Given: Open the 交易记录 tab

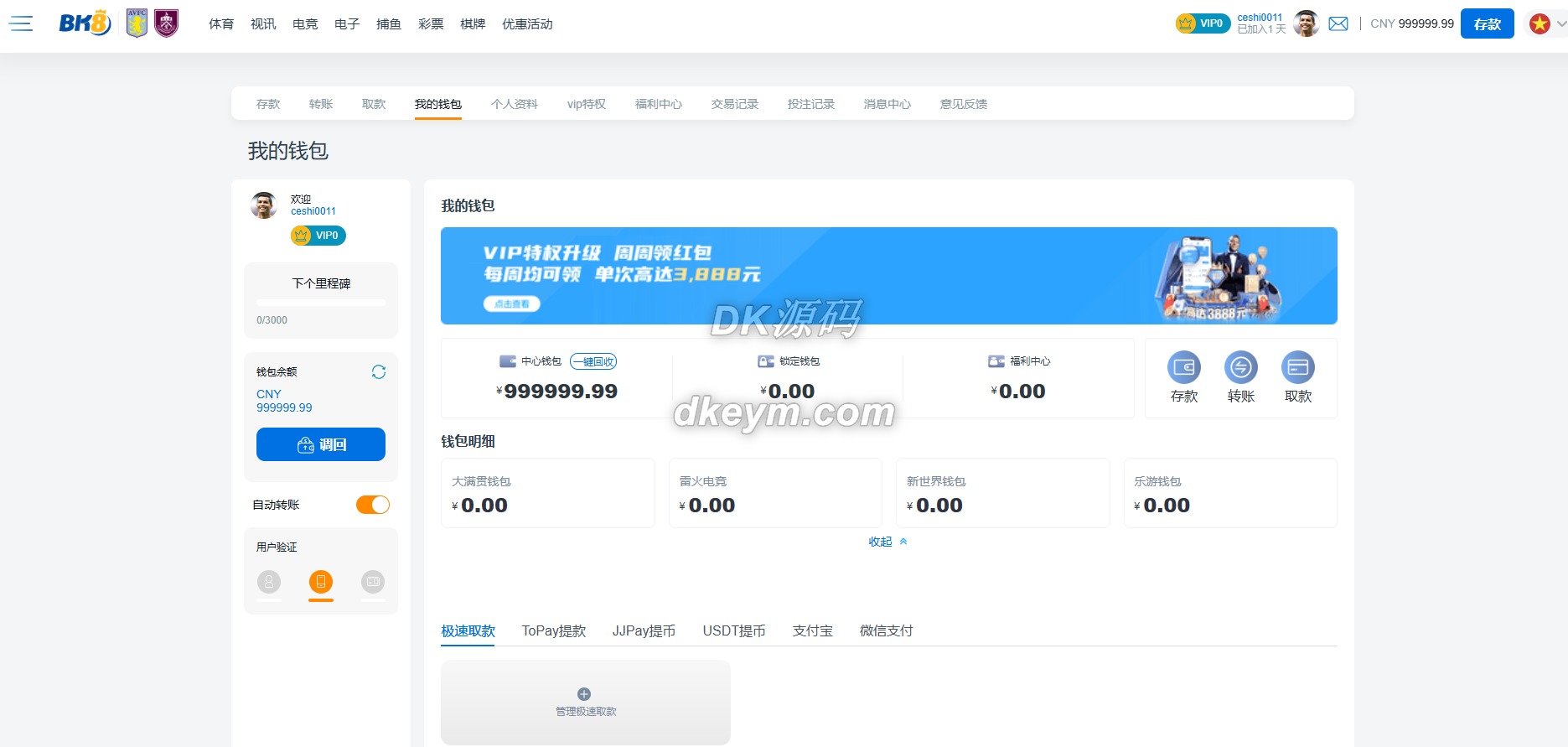Looking at the screenshot, I should pos(734,104).
